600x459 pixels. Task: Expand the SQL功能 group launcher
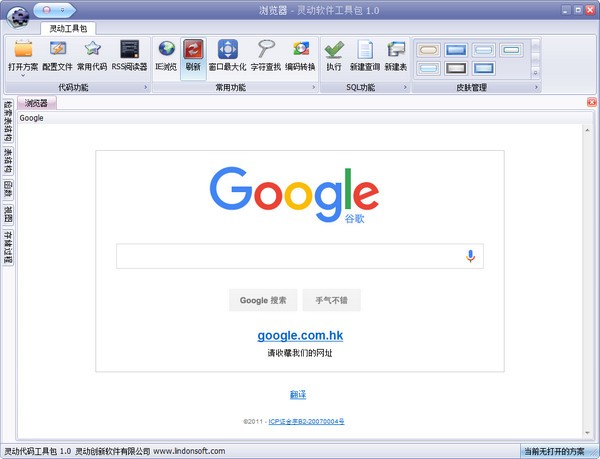[405, 87]
